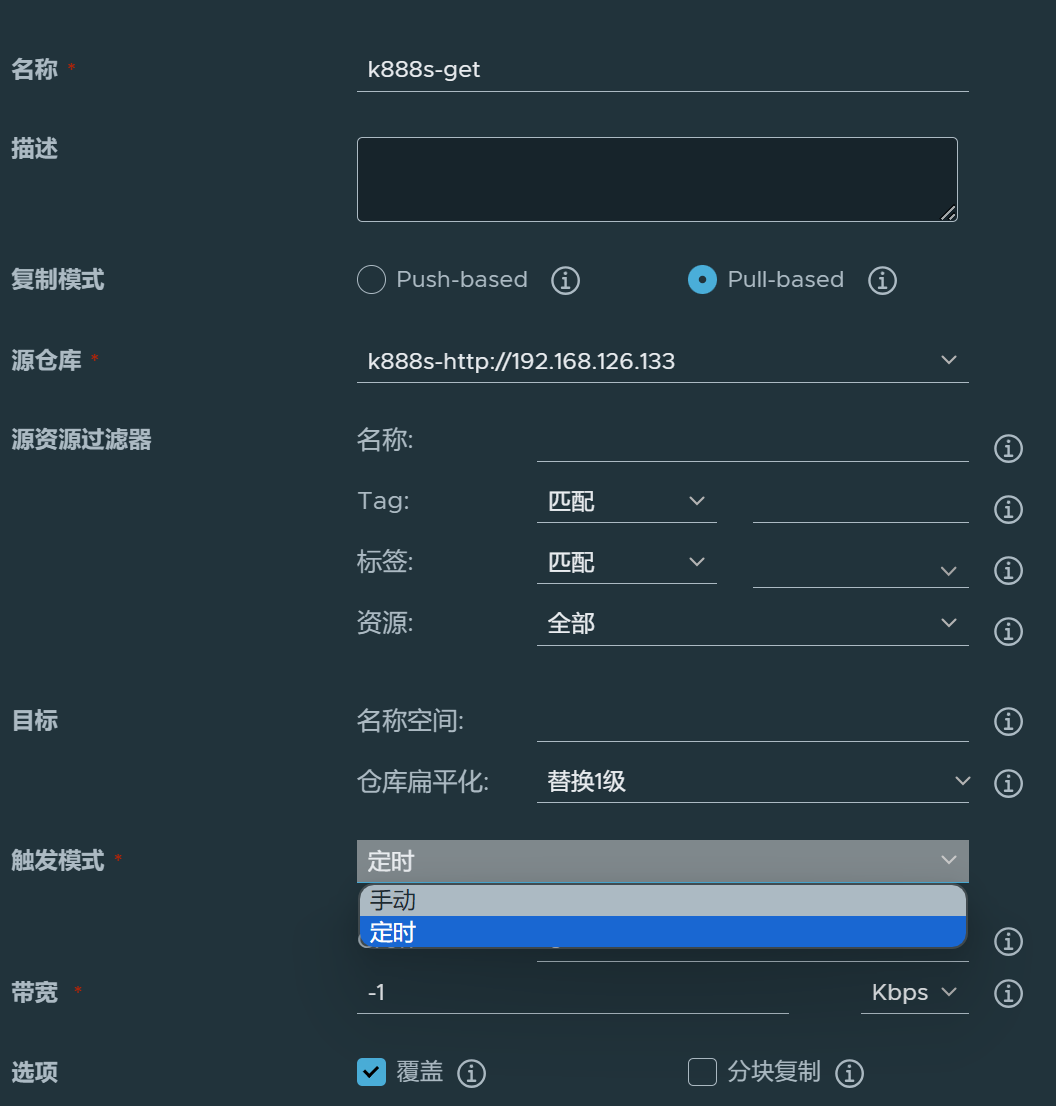Click info icon for the Tag filter
This screenshot has height=1106, width=1056.
coord(1008,510)
